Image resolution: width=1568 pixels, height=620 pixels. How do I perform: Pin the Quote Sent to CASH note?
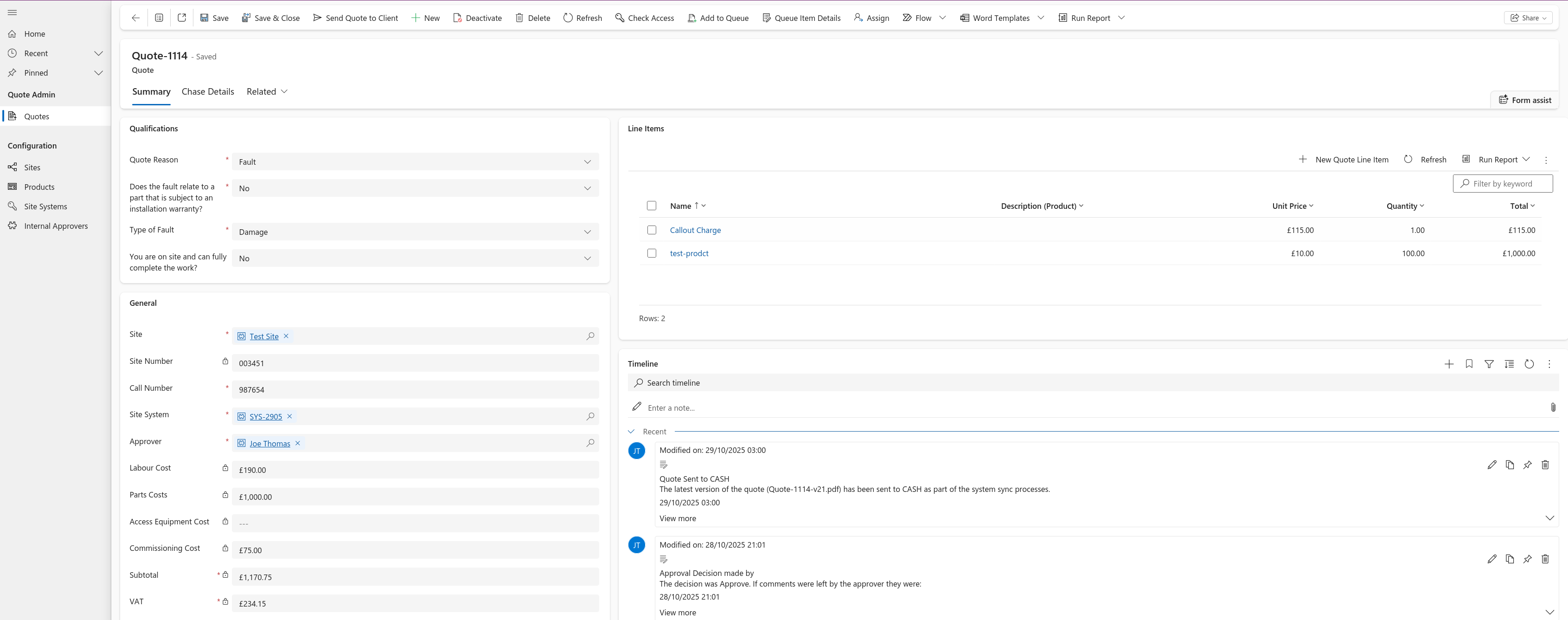pyautogui.click(x=1527, y=465)
